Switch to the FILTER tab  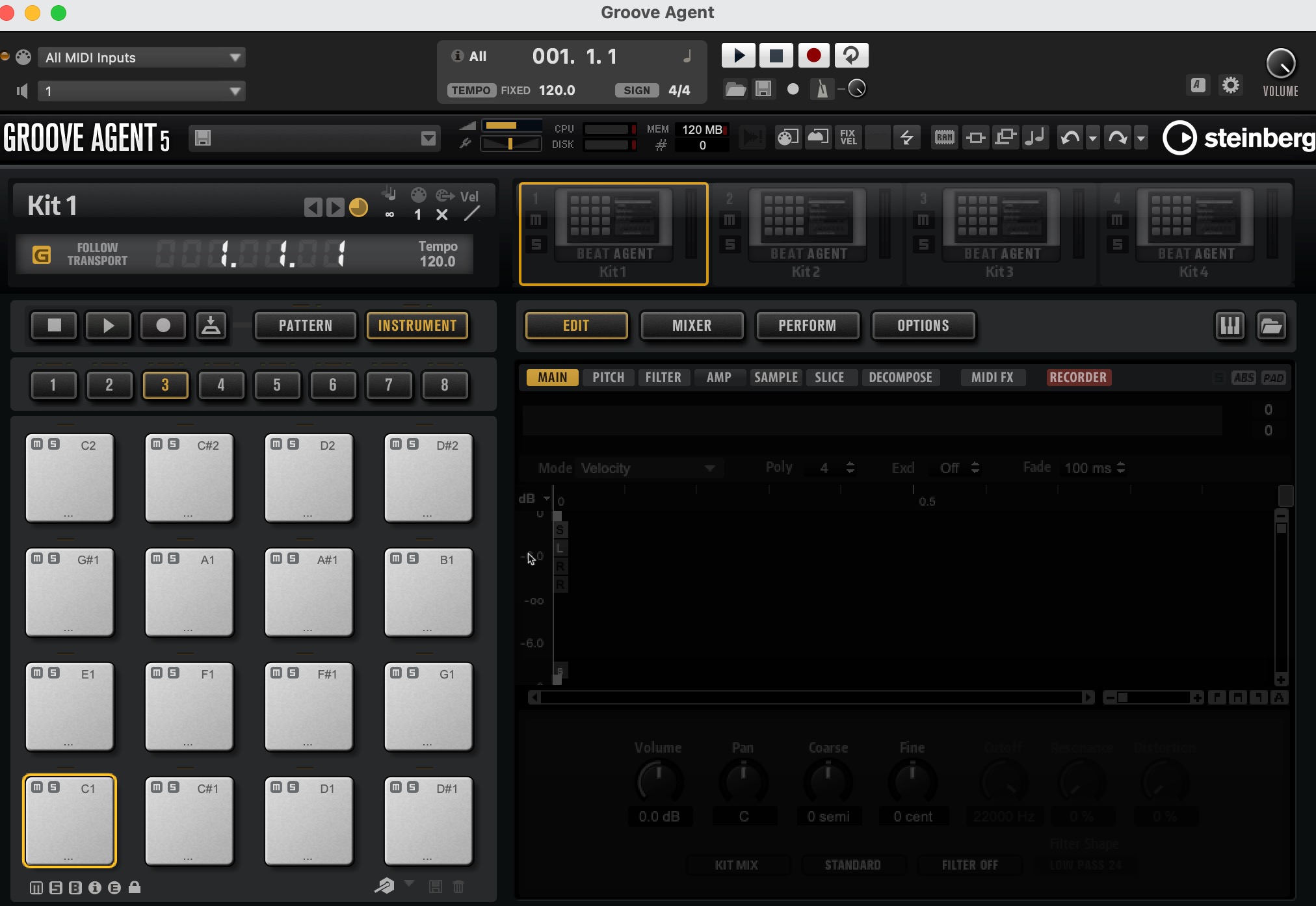pyautogui.click(x=663, y=378)
